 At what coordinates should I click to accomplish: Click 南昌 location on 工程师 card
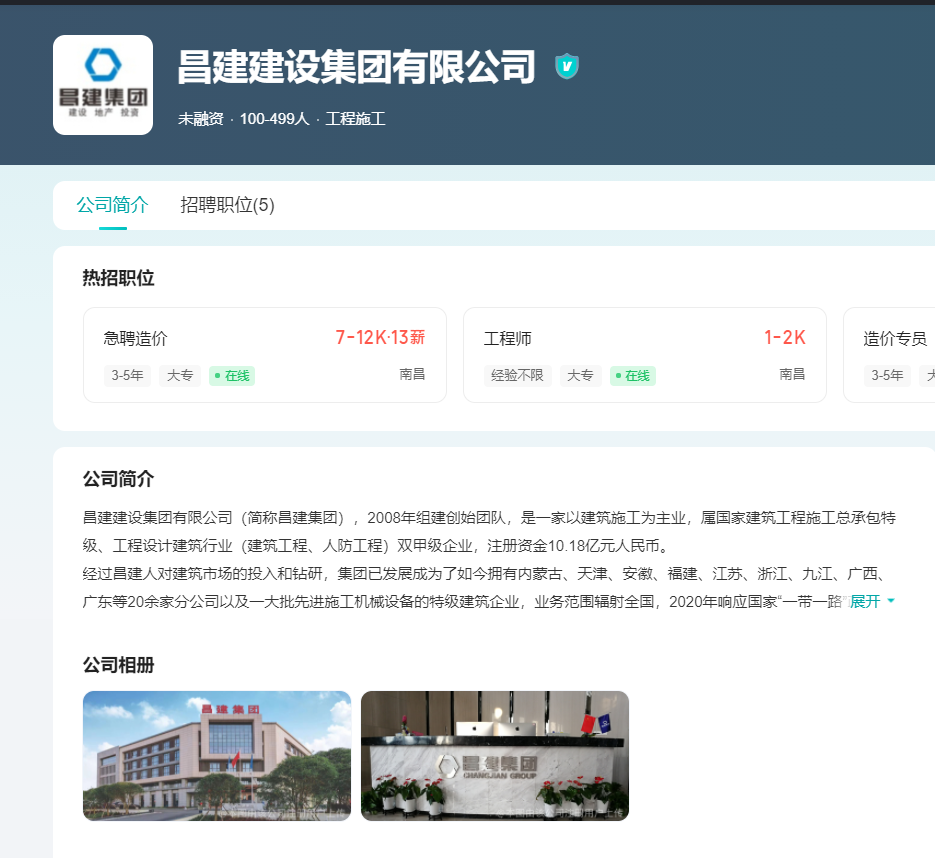click(792, 374)
